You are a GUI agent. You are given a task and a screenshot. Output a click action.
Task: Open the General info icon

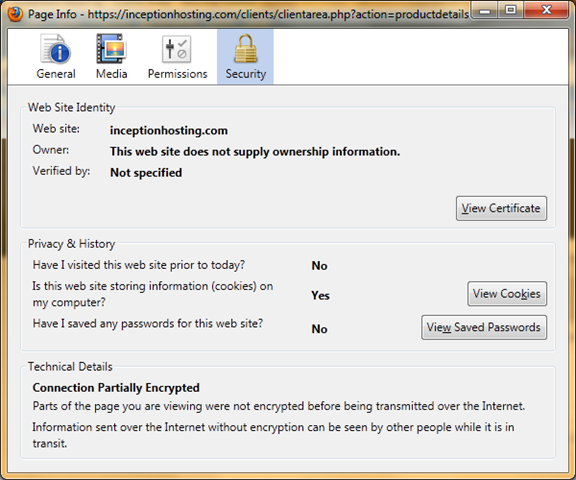55,49
